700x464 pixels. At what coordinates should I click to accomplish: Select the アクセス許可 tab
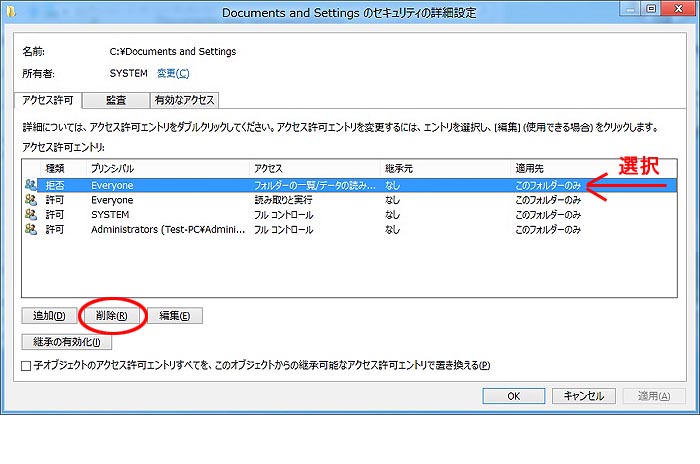[46, 100]
